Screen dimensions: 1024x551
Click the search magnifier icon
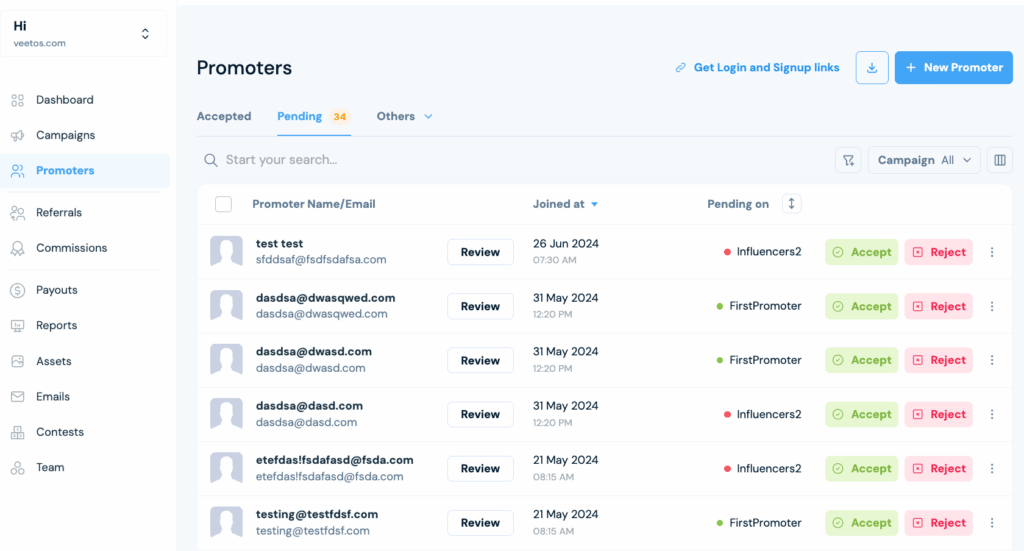click(x=210, y=160)
